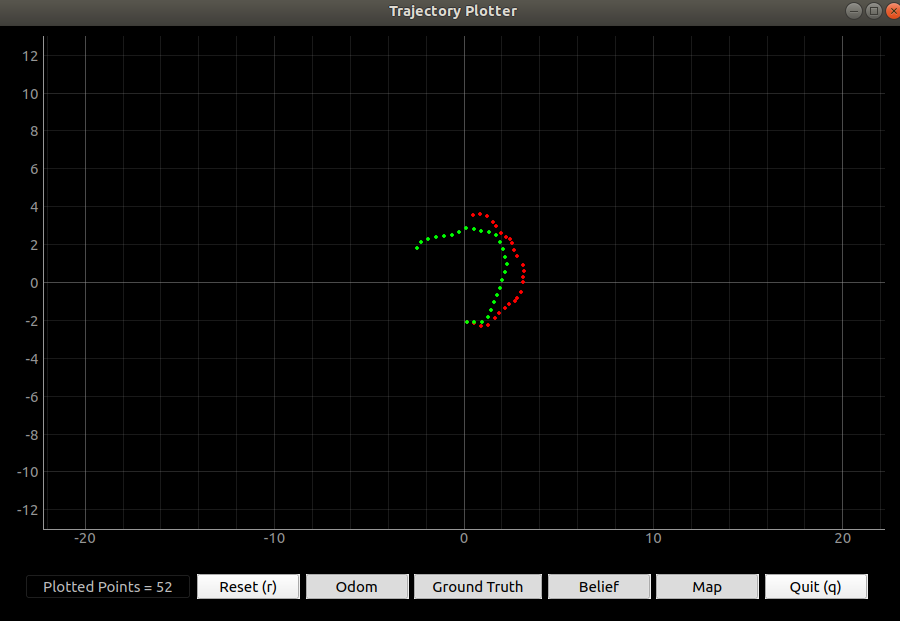Click the x-axis label 0

[464, 538]
